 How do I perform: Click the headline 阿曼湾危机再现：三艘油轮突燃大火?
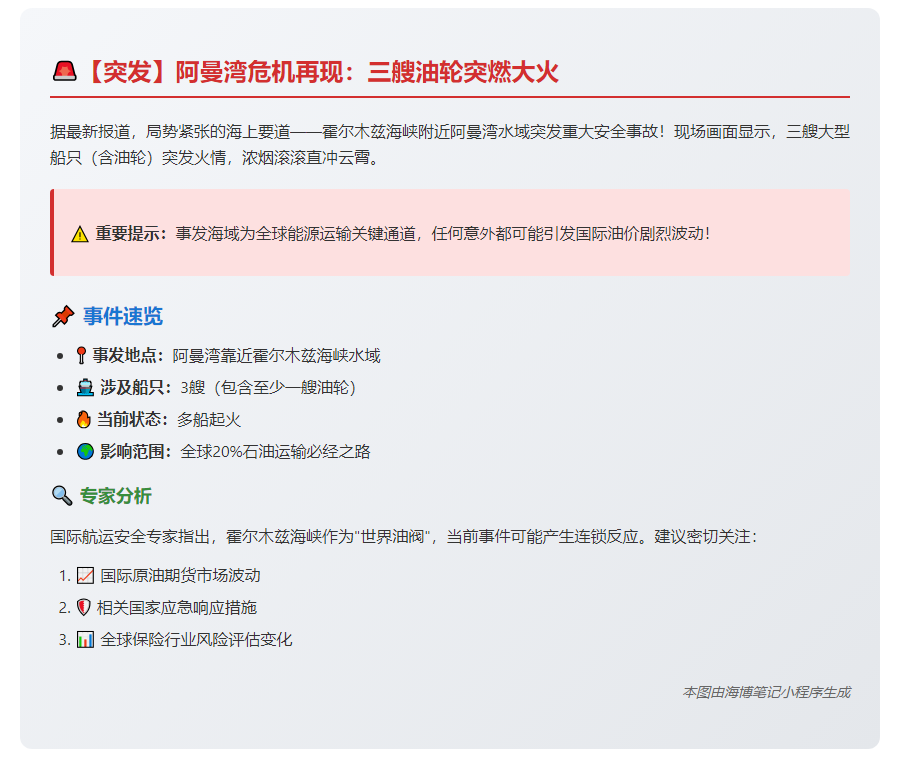[367, 72]
